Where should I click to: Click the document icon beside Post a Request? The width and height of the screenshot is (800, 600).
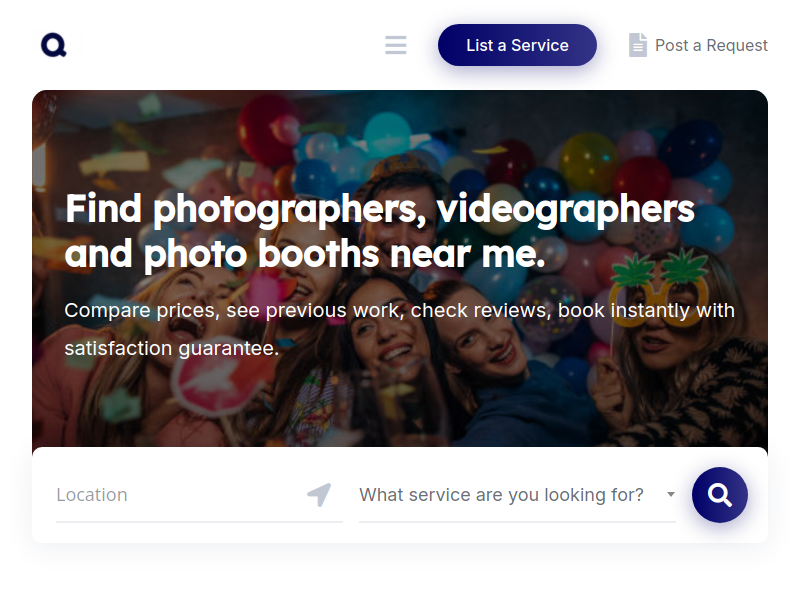638,45
